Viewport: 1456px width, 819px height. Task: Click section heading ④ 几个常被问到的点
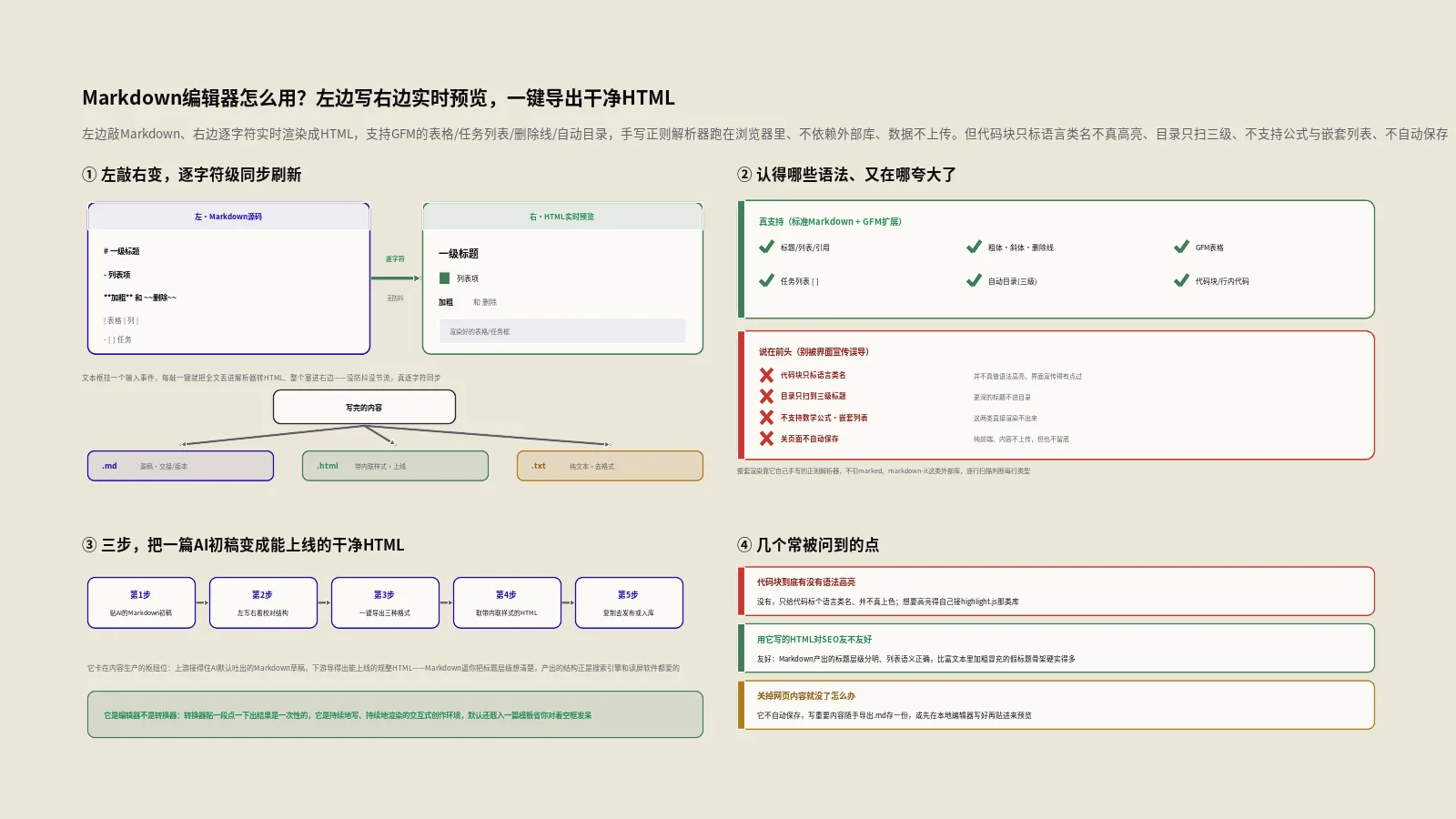[x=808, y=545]
